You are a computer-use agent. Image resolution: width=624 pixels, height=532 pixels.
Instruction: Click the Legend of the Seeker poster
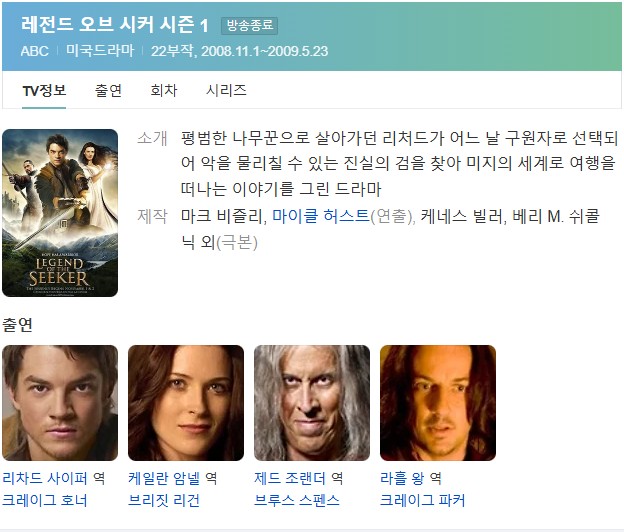[x=60, y=213]
